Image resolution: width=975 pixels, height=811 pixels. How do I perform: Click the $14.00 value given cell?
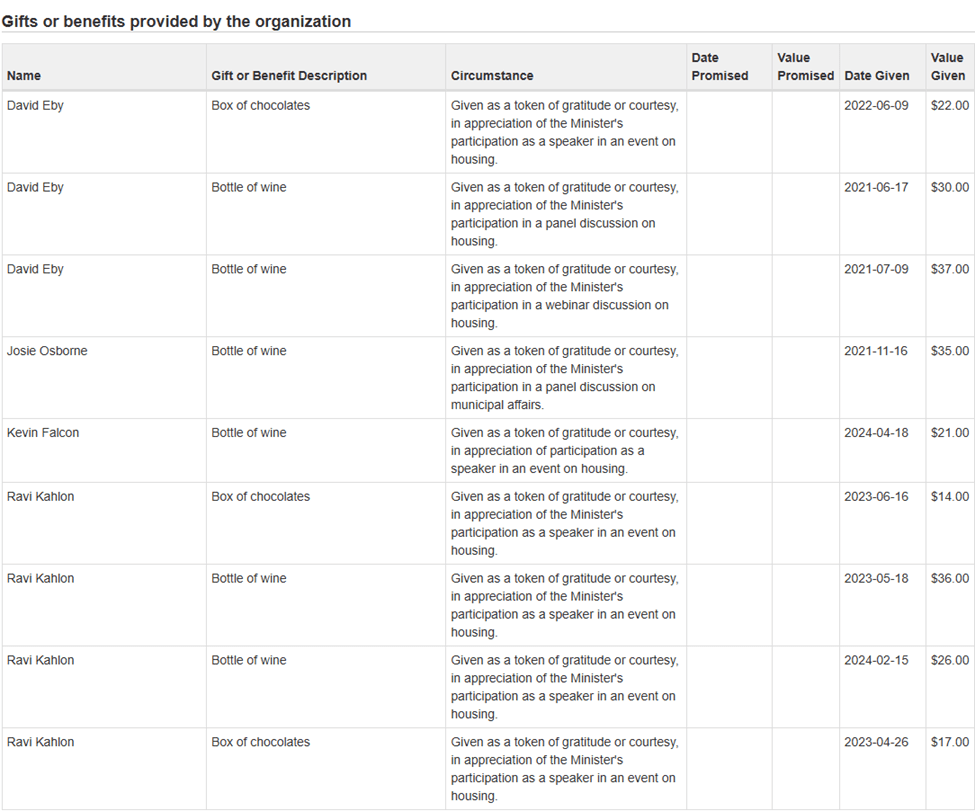[949, 497]
